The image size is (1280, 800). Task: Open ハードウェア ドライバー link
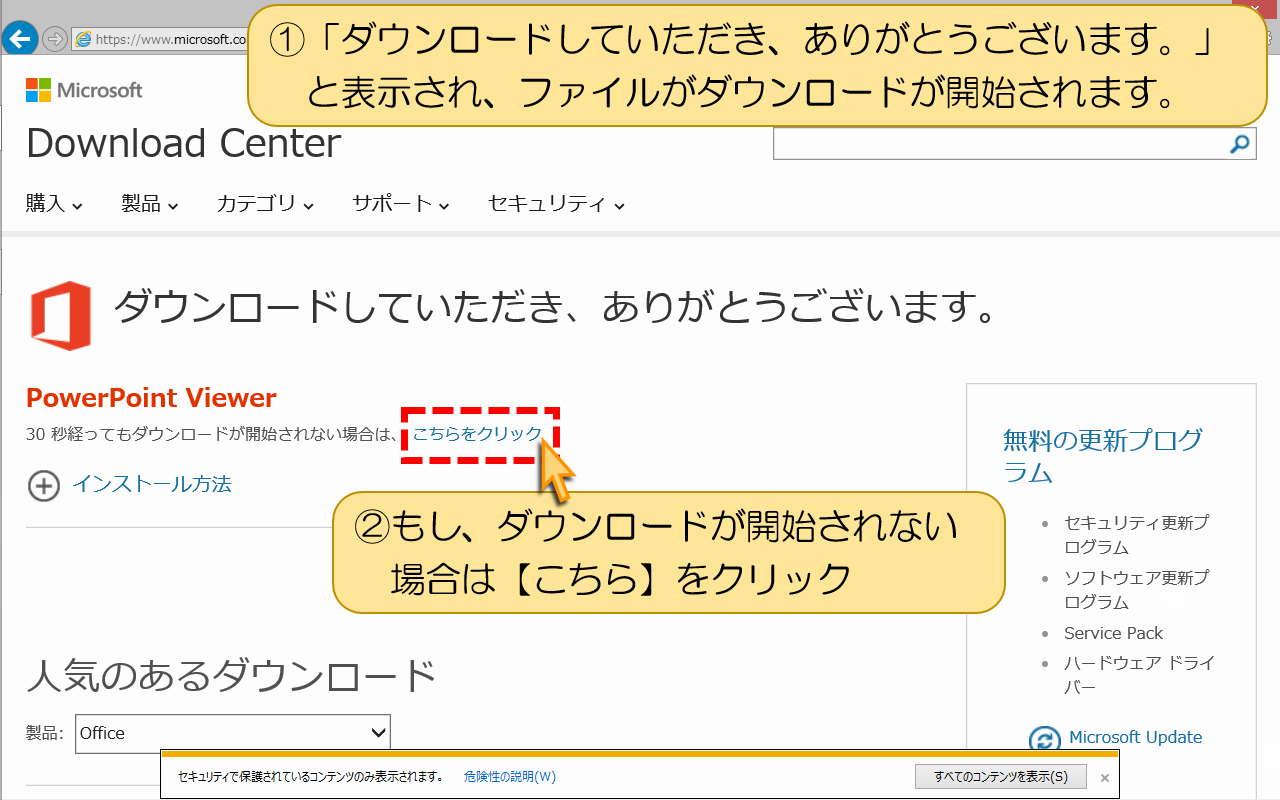click(1139, 675)
